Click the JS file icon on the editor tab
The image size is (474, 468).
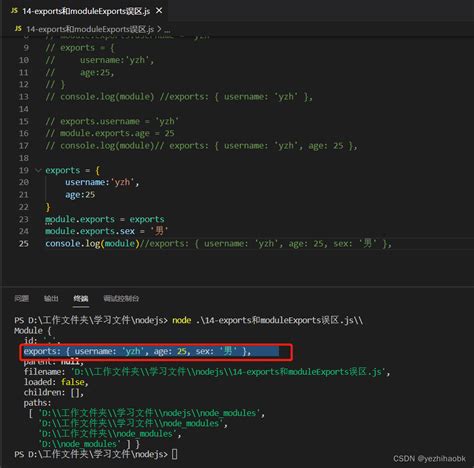[x=14, y=11]
